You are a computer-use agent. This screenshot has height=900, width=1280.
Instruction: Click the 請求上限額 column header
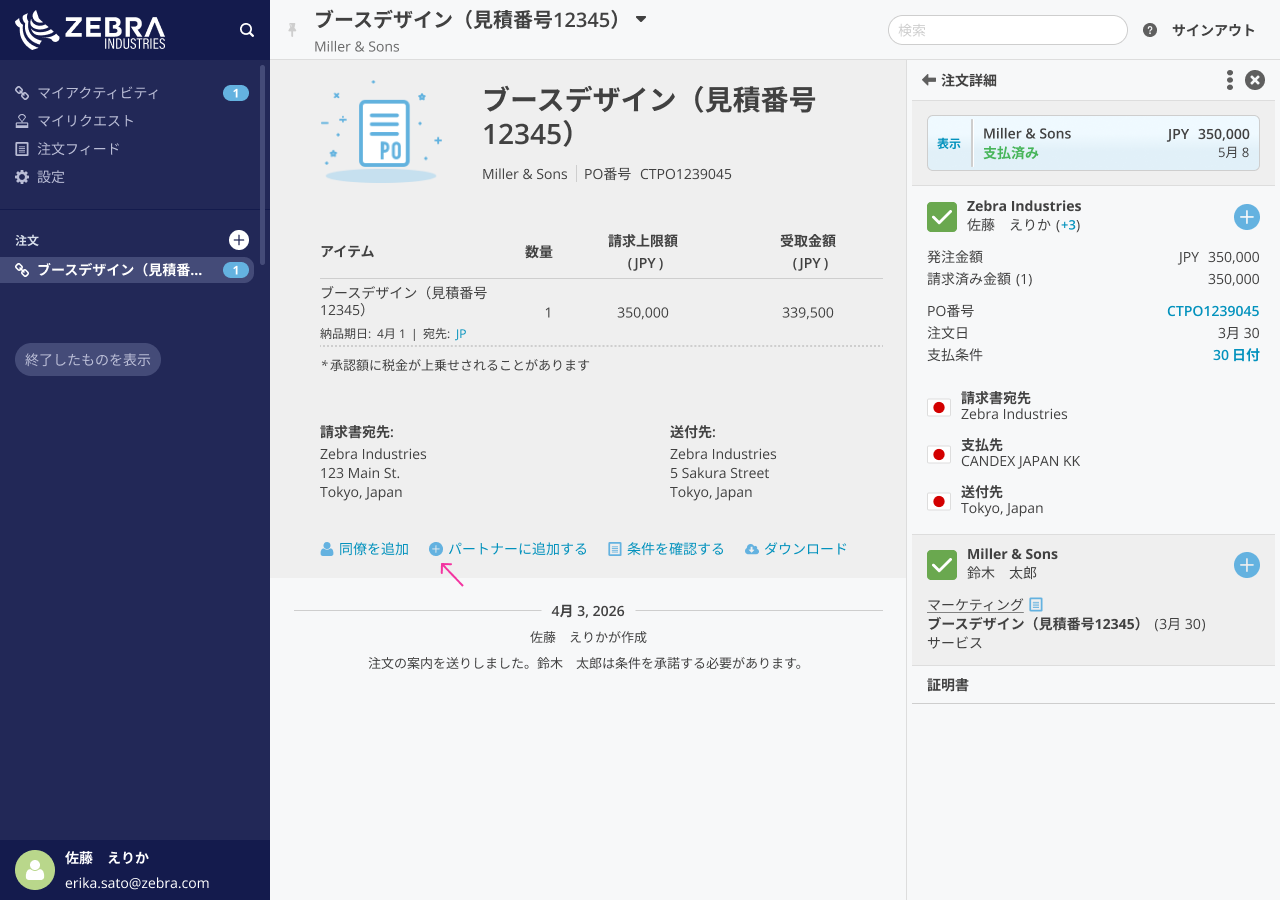[643, 251]
